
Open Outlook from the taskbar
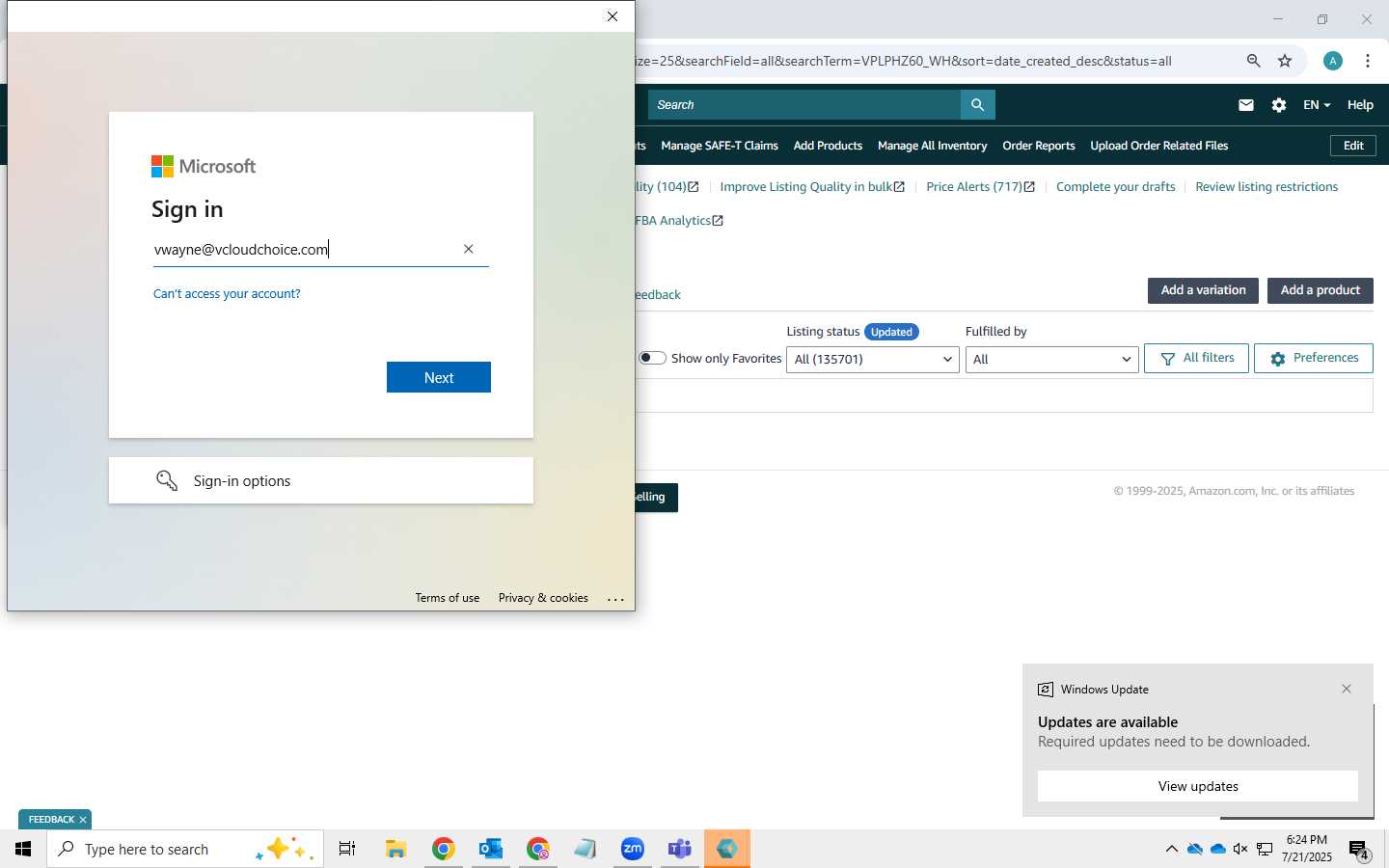(x=491, y=849)
